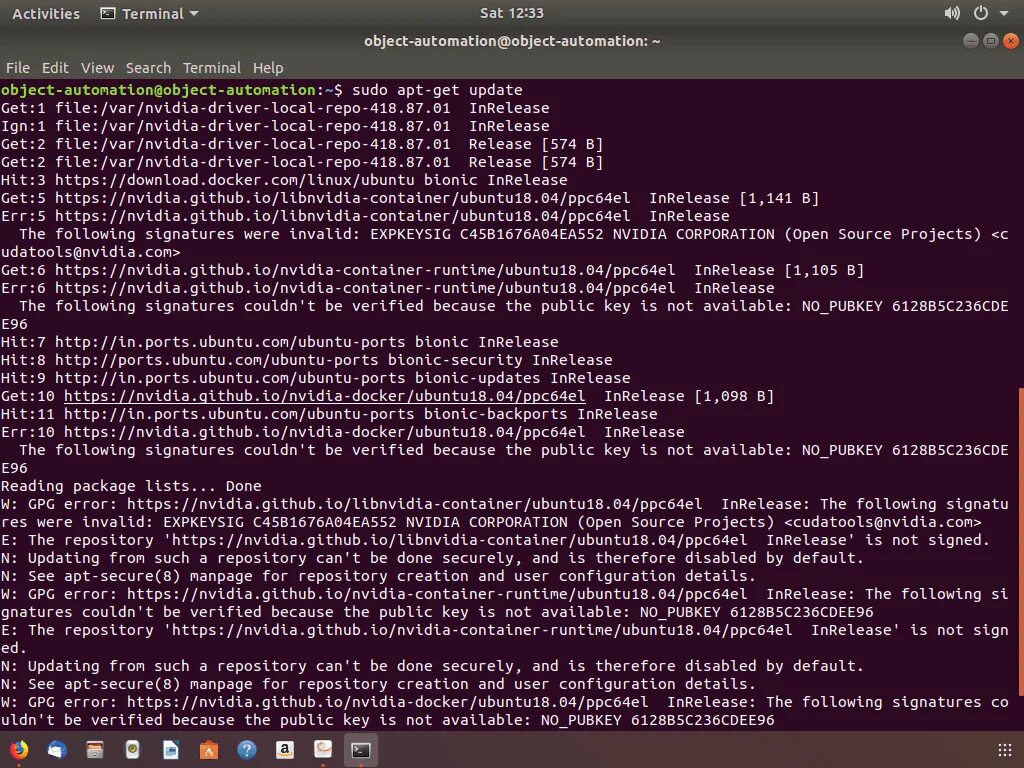Open the Terminal indicator menu in the top bar
This screenshot has height=768, width=1024.
click(x=148, y=13)
